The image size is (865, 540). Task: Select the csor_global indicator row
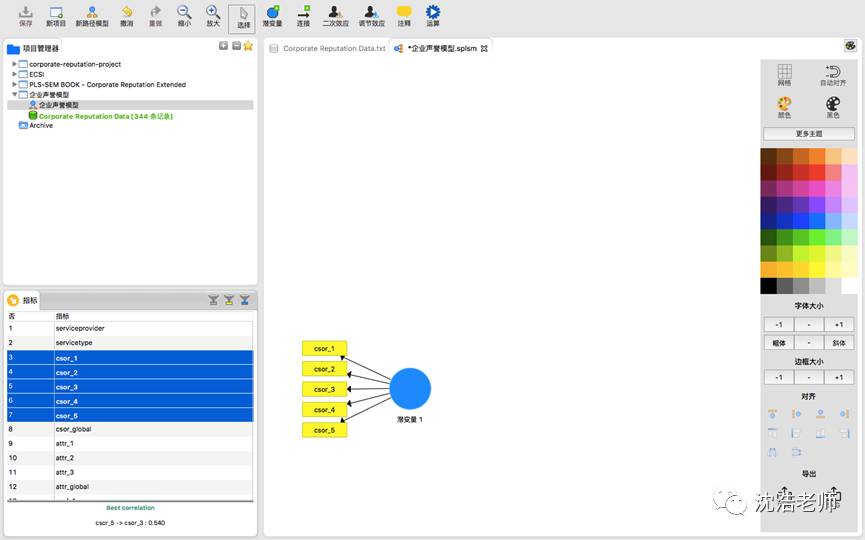(x=130, y=429)
